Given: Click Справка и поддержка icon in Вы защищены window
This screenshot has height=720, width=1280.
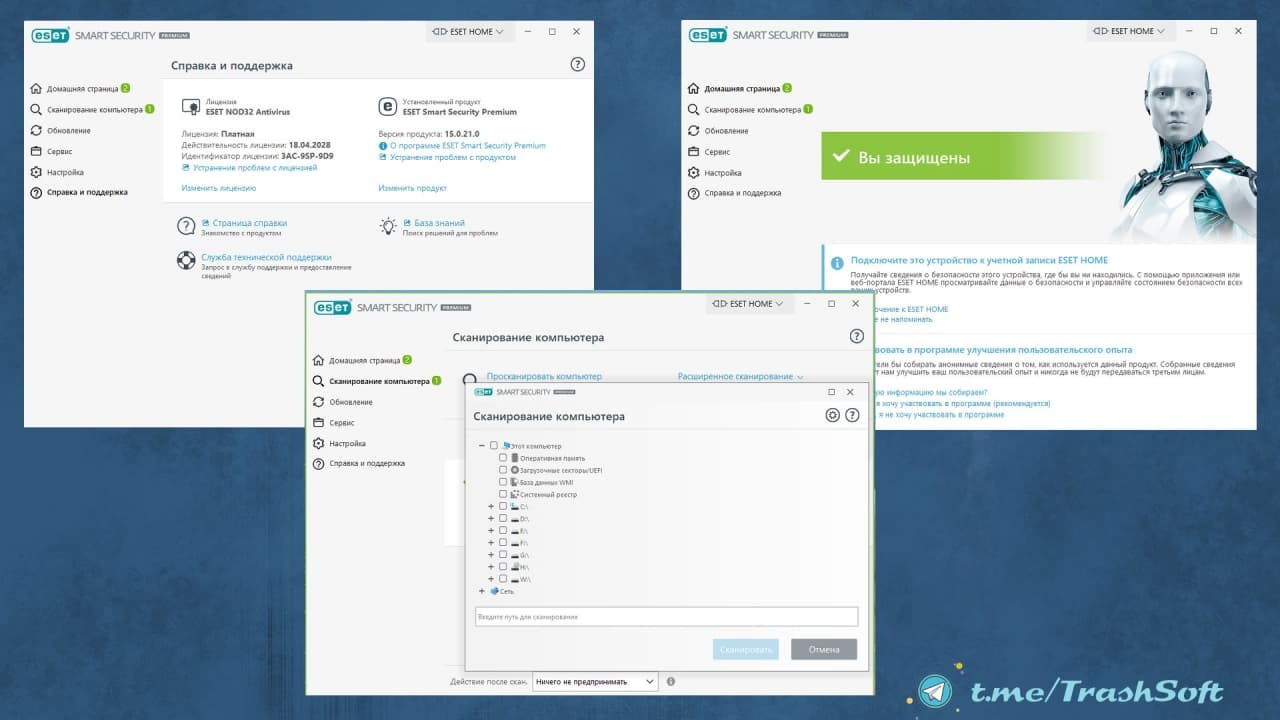Looking at the screenshot, I should [x=694, y=193].
